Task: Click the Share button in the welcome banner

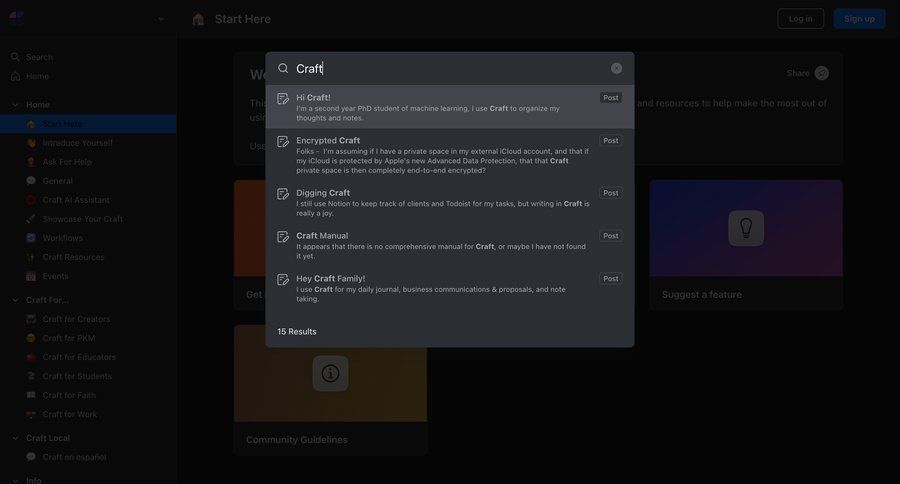Action: click(807, 73)
